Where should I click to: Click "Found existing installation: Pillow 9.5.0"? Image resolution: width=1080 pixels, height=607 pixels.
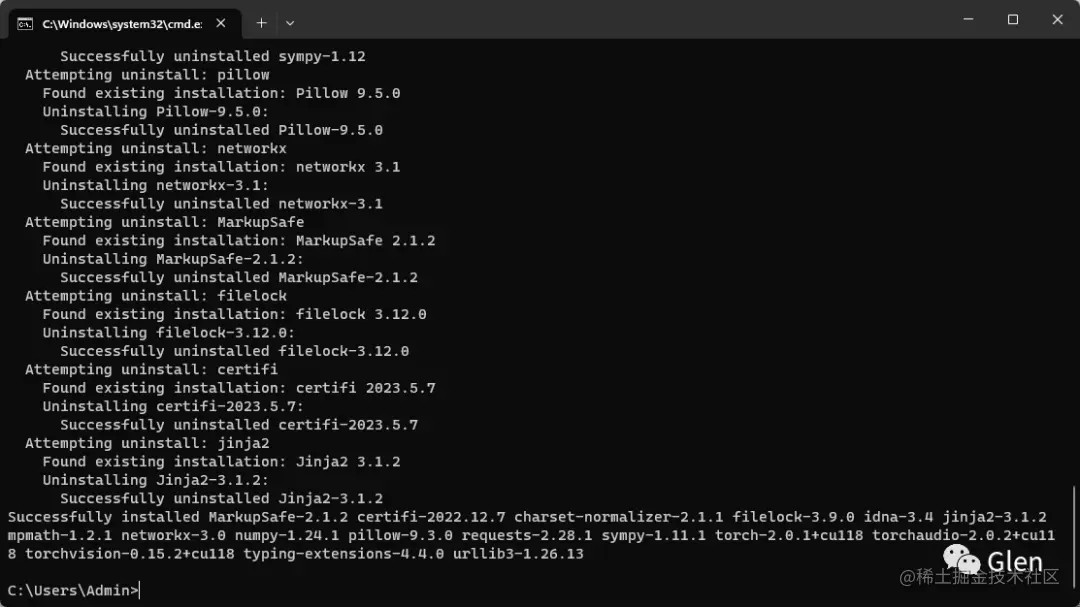point(221,93)
